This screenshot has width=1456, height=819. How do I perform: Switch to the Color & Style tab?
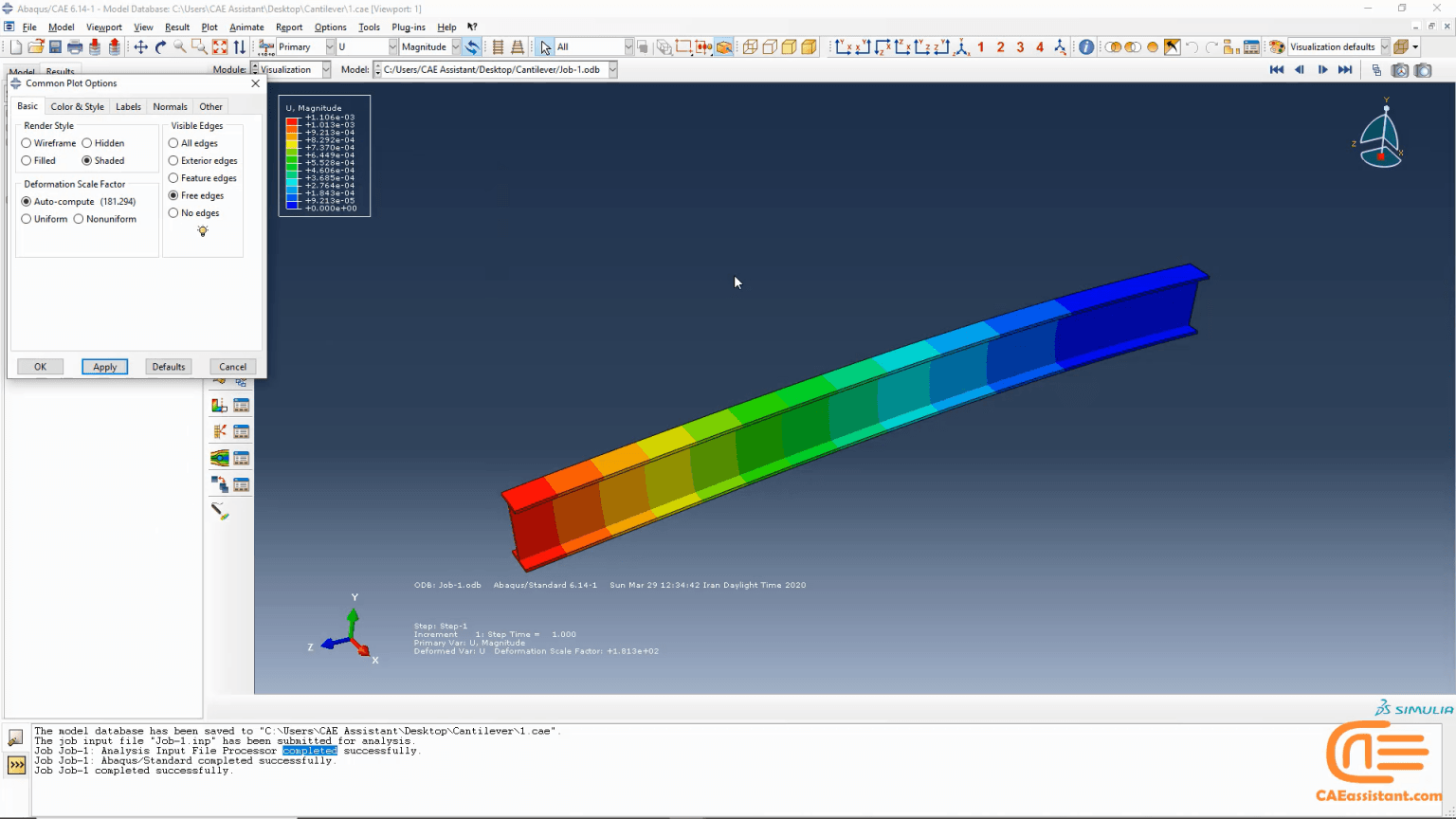click(77, 107)
